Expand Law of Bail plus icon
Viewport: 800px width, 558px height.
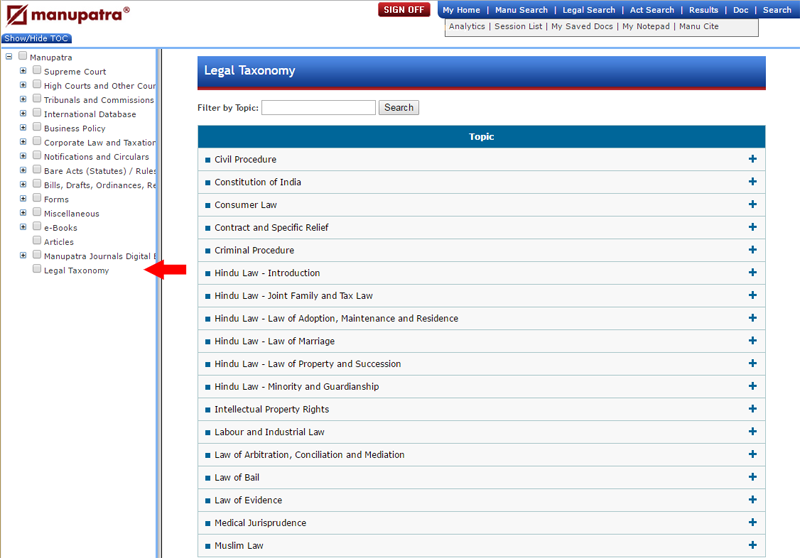click(x=753, y=477)
